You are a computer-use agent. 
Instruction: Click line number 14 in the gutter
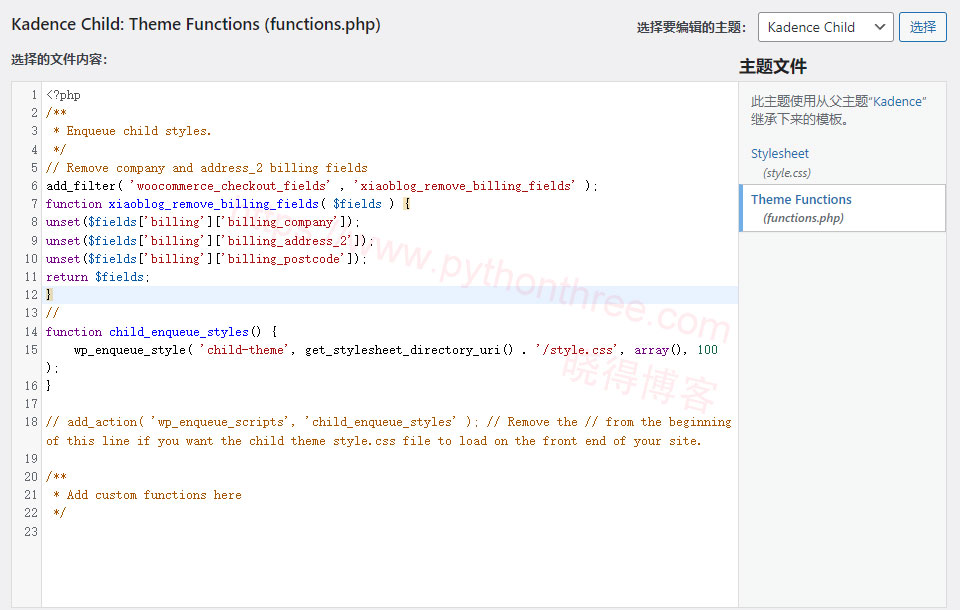point(30,332)
